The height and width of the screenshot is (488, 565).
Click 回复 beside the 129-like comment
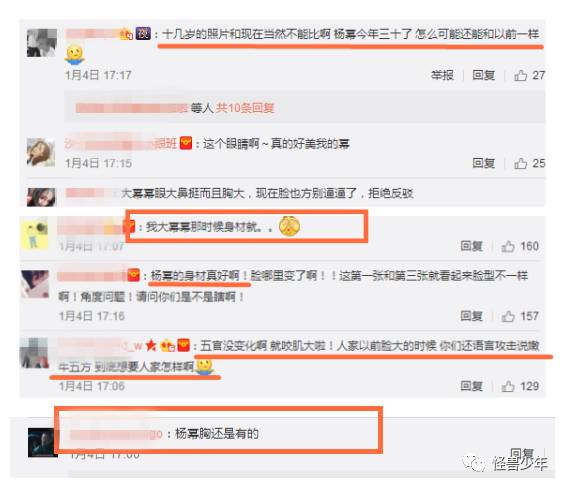(472, 386)
